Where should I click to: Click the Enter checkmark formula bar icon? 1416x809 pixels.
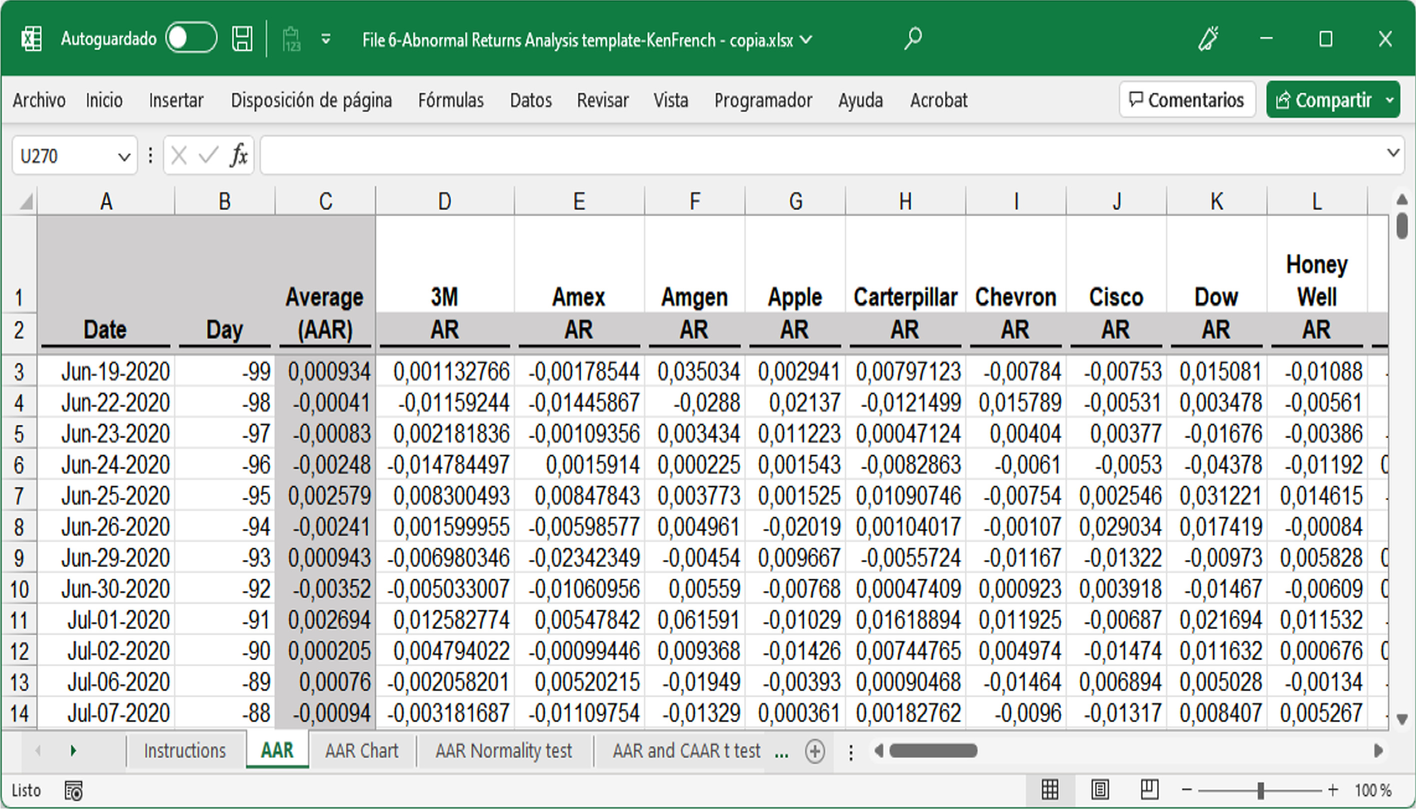click(209, 155)
